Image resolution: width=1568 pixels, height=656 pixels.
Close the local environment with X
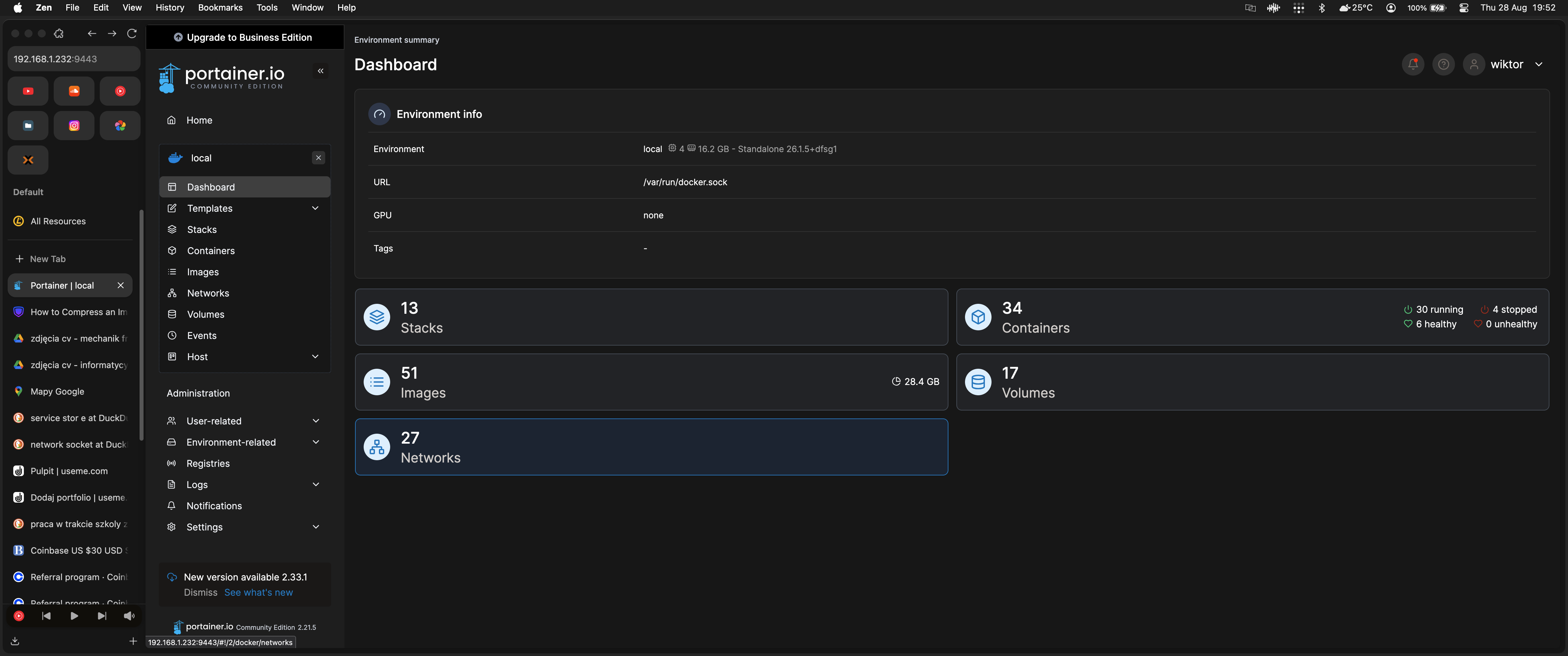[x=318, y=158]
